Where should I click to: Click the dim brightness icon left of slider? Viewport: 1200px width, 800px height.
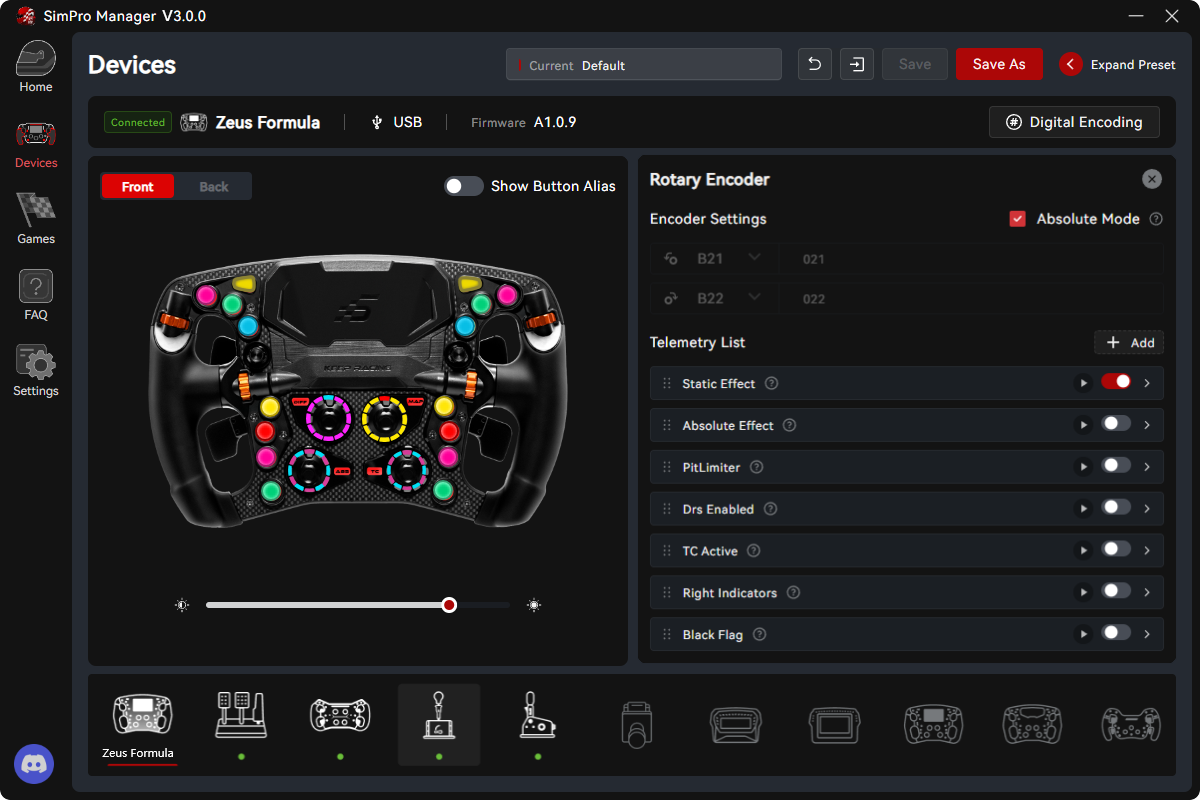pos(182,605)
